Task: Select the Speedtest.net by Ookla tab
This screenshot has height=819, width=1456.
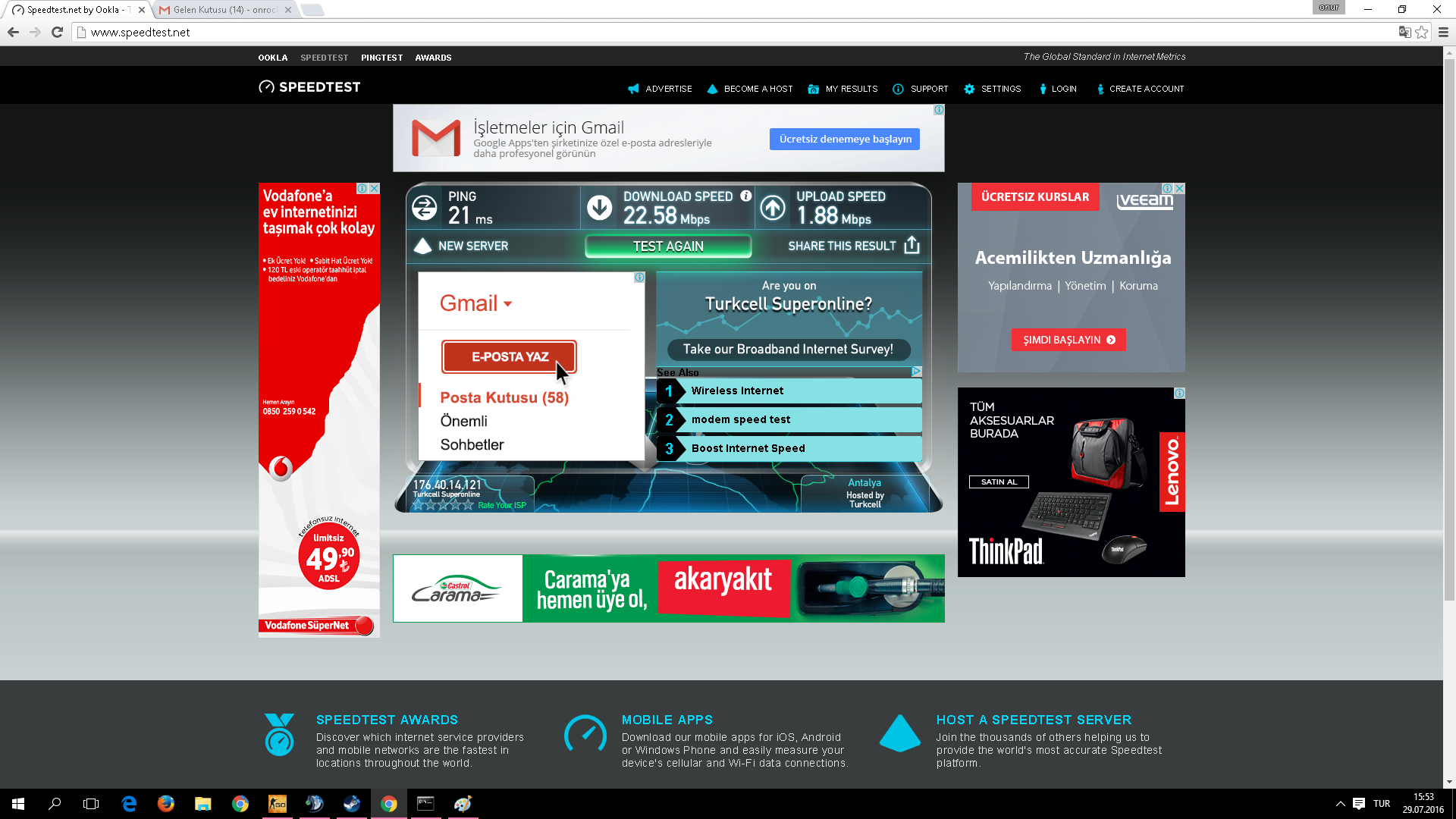Action: [x=78, y=10]
